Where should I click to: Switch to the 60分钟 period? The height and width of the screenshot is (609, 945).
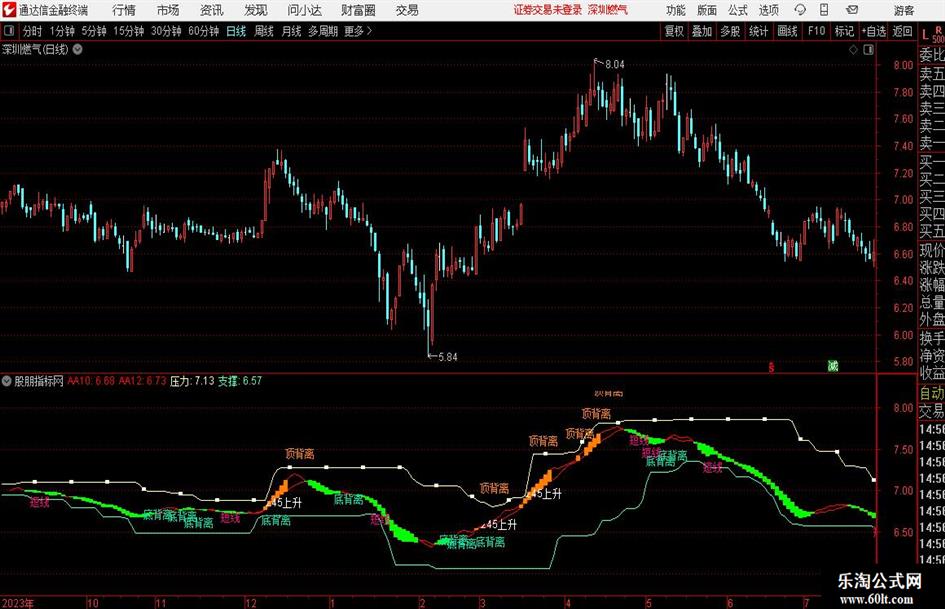pyautogui.click(x=204, y=31)
